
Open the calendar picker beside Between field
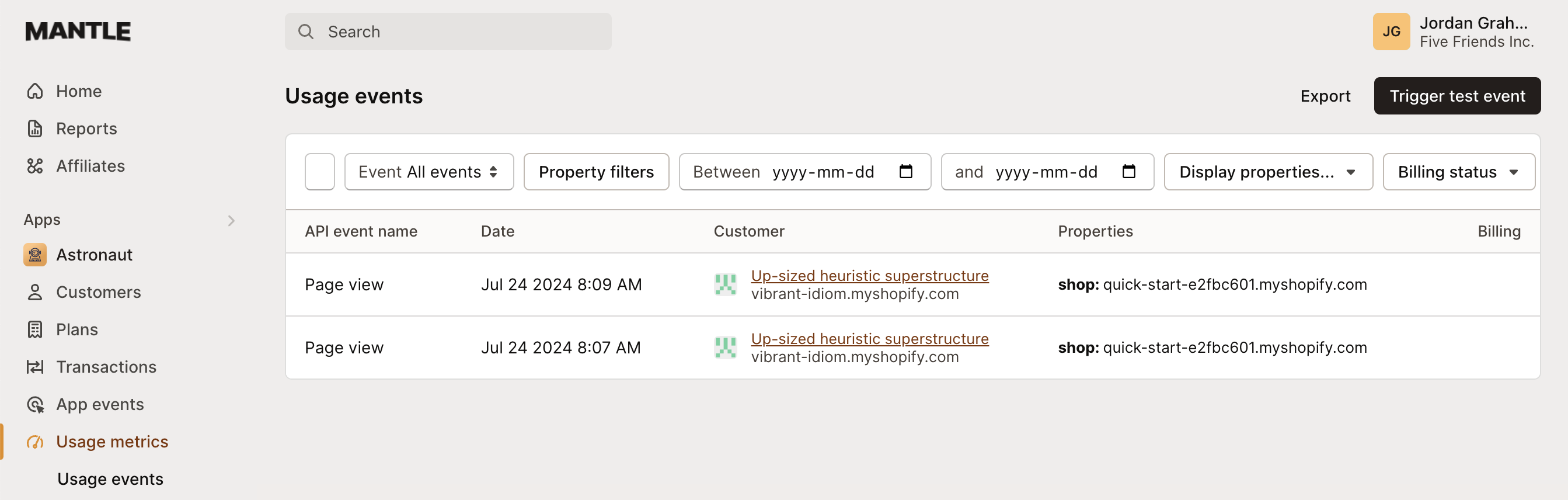point(906,171)
